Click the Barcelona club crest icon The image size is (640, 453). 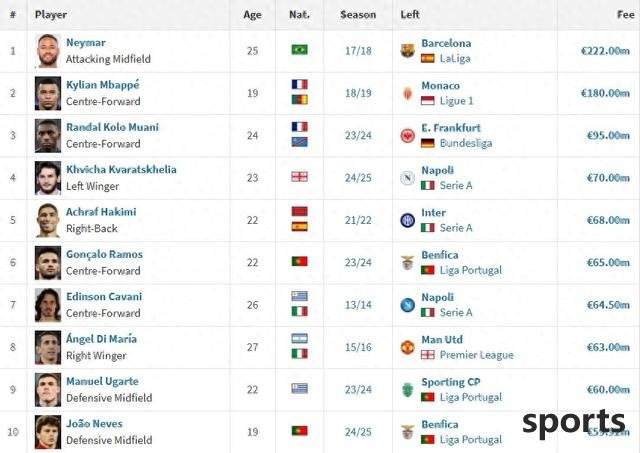[407, 51]
